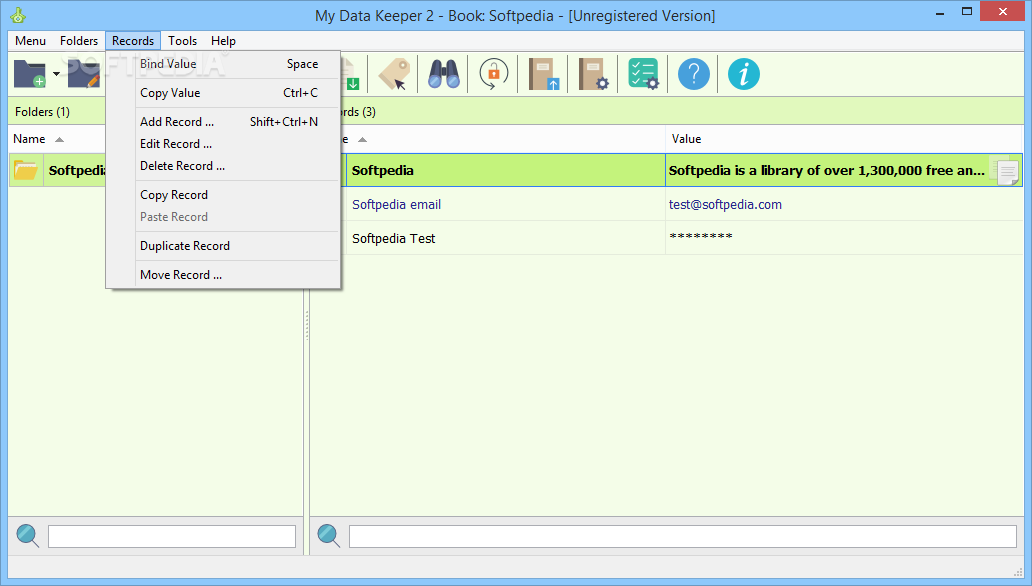Click the records search magnifier icon
Screen dimensions: 1032x586
[328, 536]
